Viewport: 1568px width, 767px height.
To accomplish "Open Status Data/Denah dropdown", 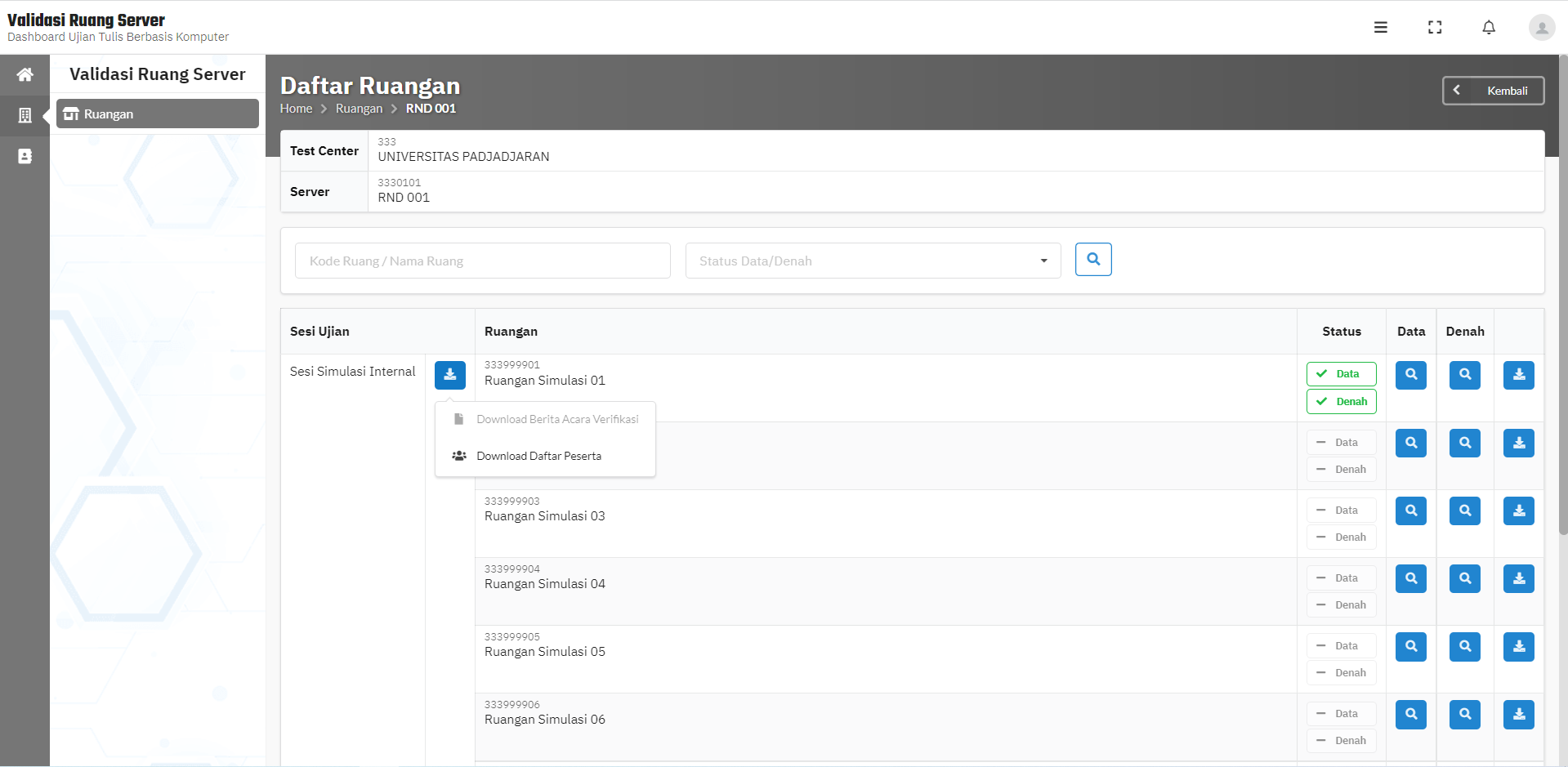I will (873, 261).
